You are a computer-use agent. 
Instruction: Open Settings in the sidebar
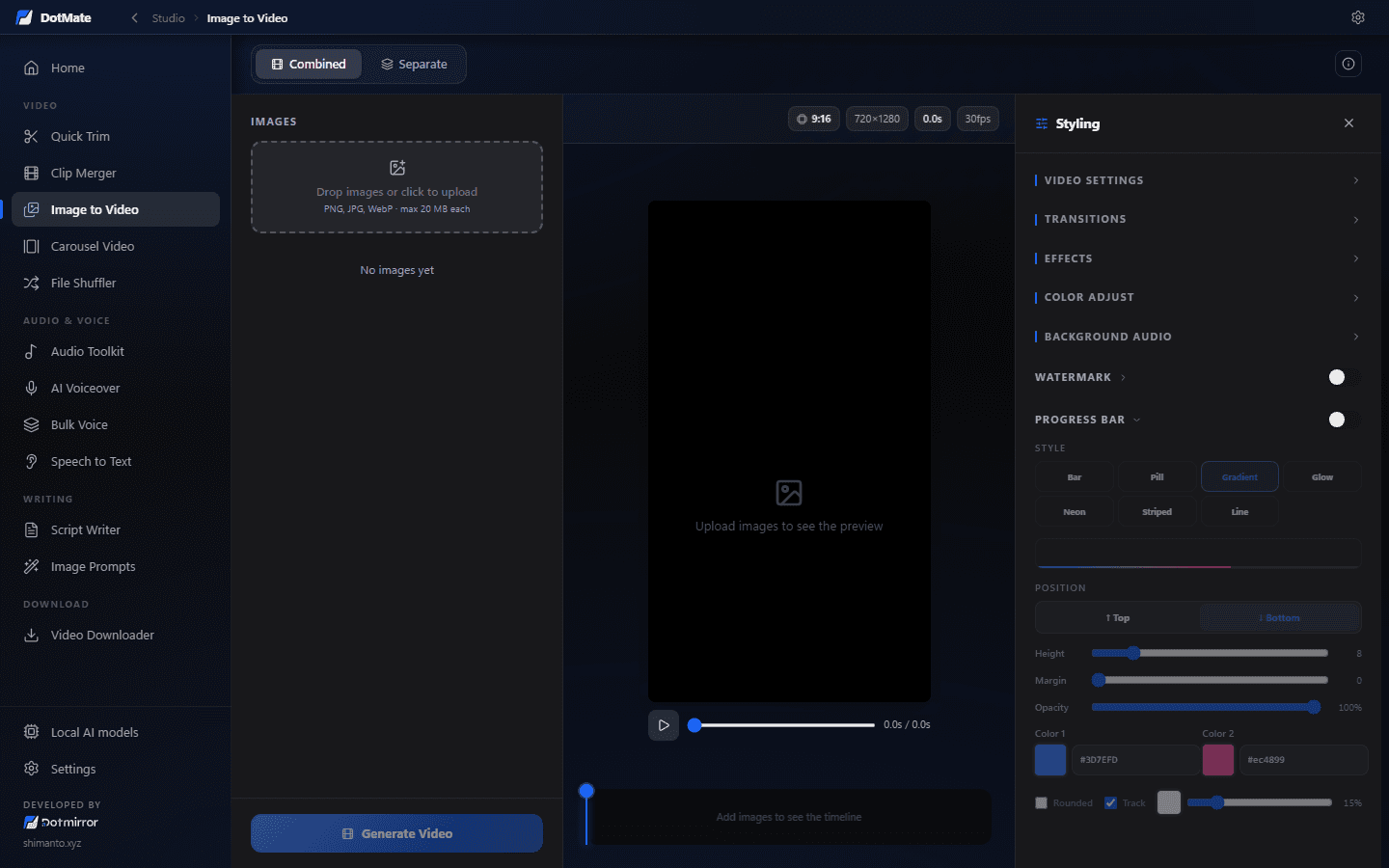pos(116,769)
